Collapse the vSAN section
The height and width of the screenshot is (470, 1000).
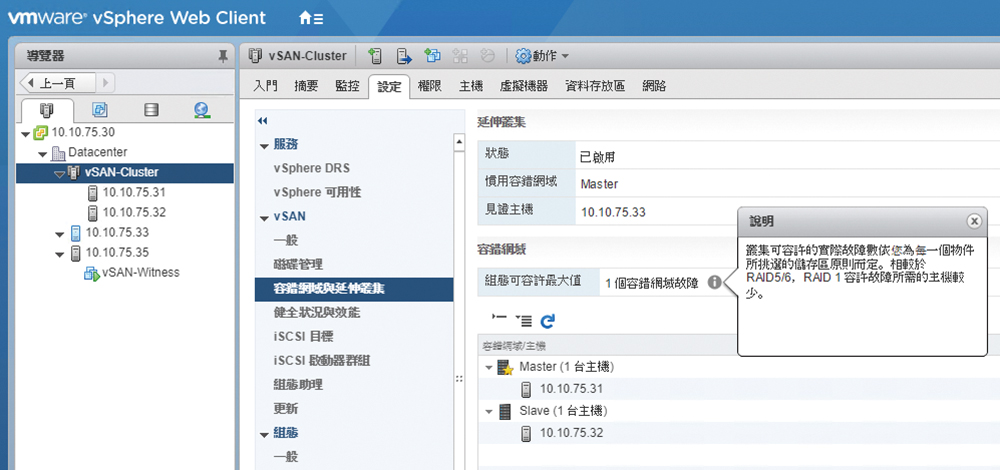pyautogui.click(x=264, y=218)
